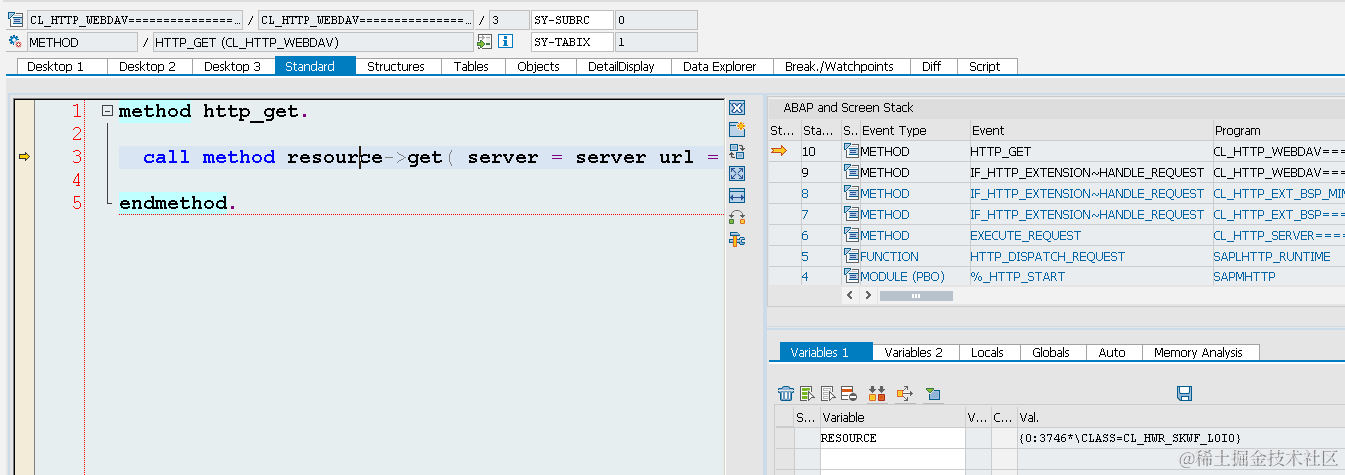
Task: Select the Locals tab
Action: pyautogui.click(x=987, y=352)
